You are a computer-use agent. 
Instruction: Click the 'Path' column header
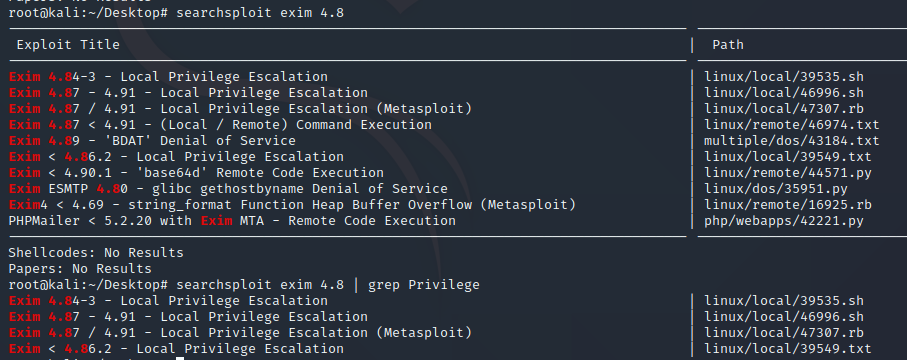tap(728, 45)
